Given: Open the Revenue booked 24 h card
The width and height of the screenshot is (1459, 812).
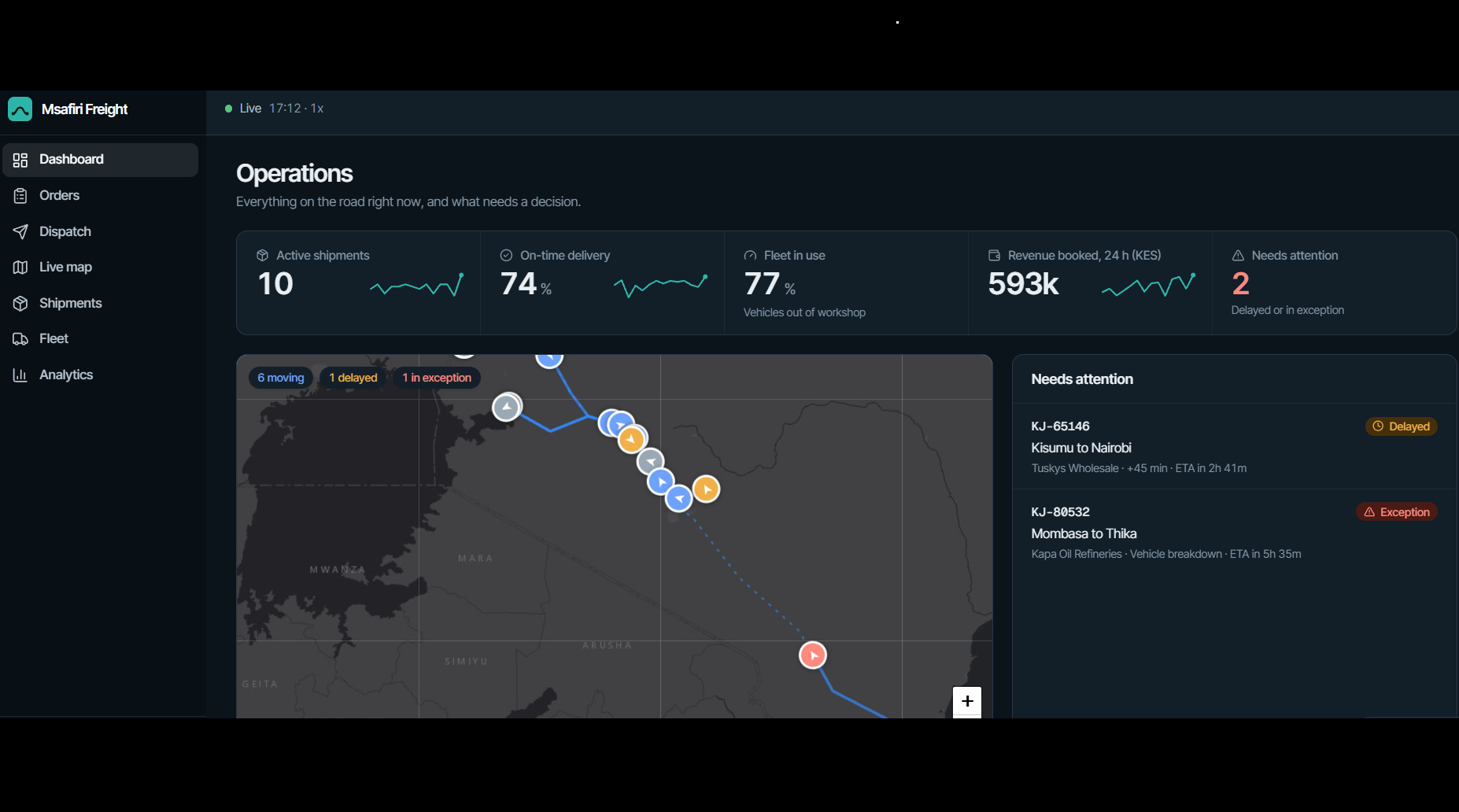Looking at the screenshot, I should pos(1091,282).
